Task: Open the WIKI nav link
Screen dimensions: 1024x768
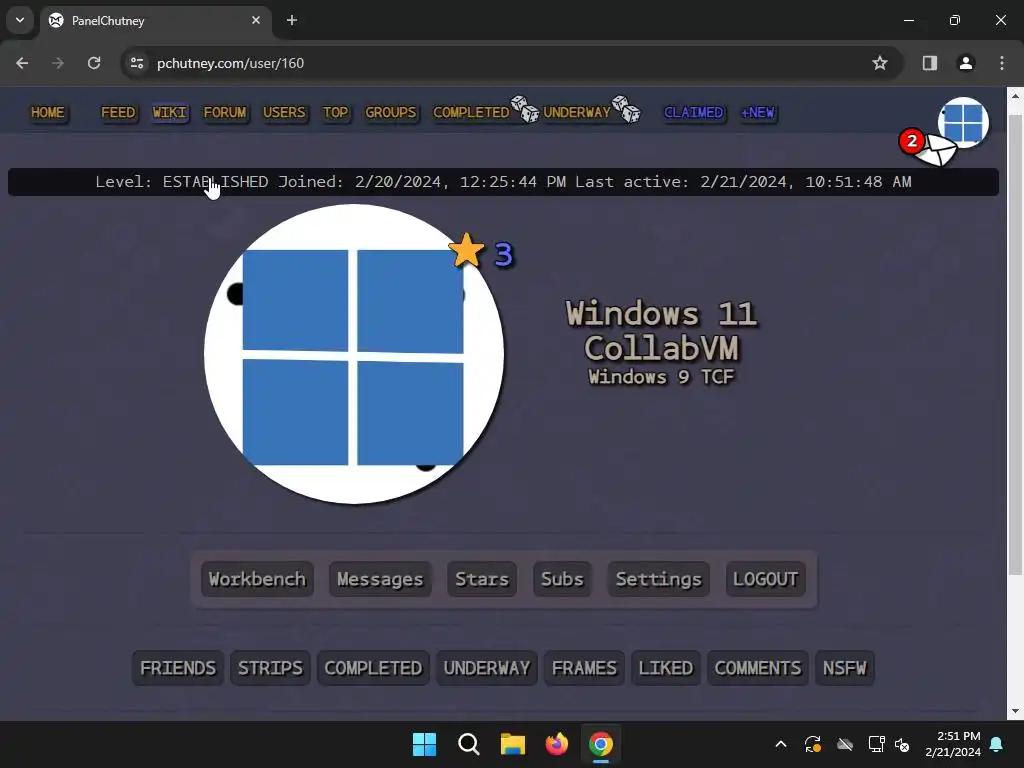Action: (x=170, y=112)
